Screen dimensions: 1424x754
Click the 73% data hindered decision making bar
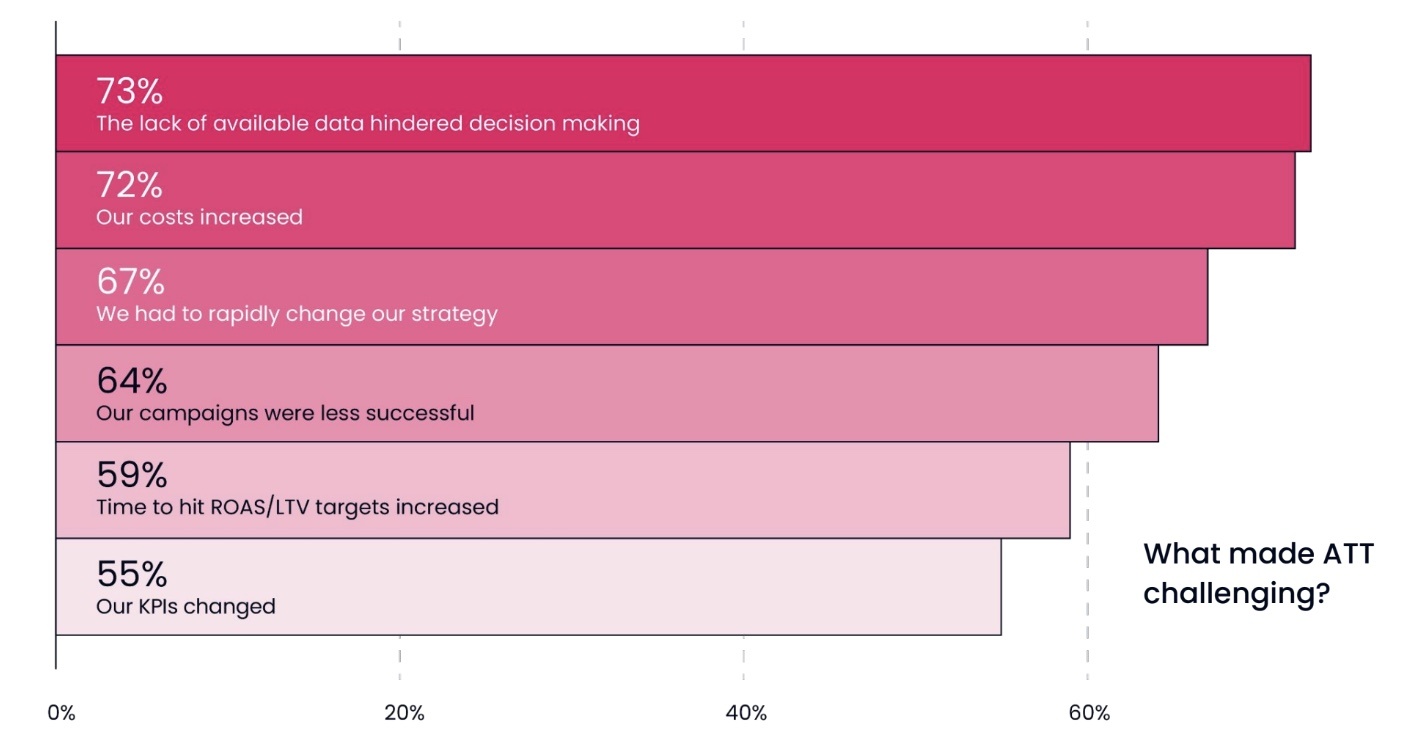(683, 103)
